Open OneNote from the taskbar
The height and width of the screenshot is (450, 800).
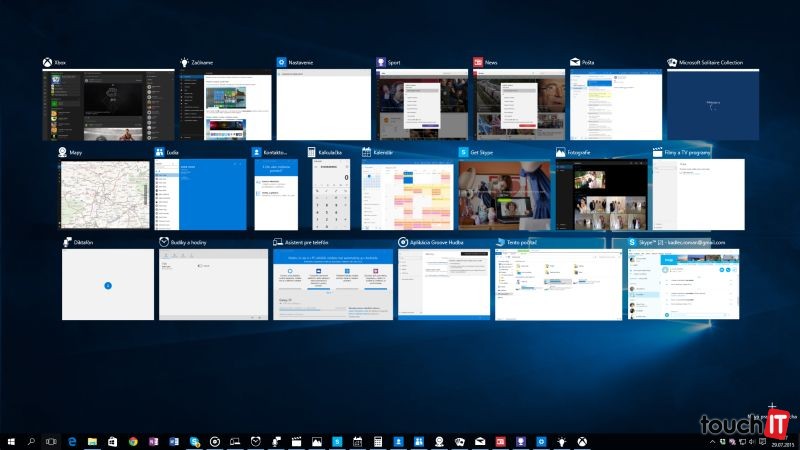click(154, 441)
